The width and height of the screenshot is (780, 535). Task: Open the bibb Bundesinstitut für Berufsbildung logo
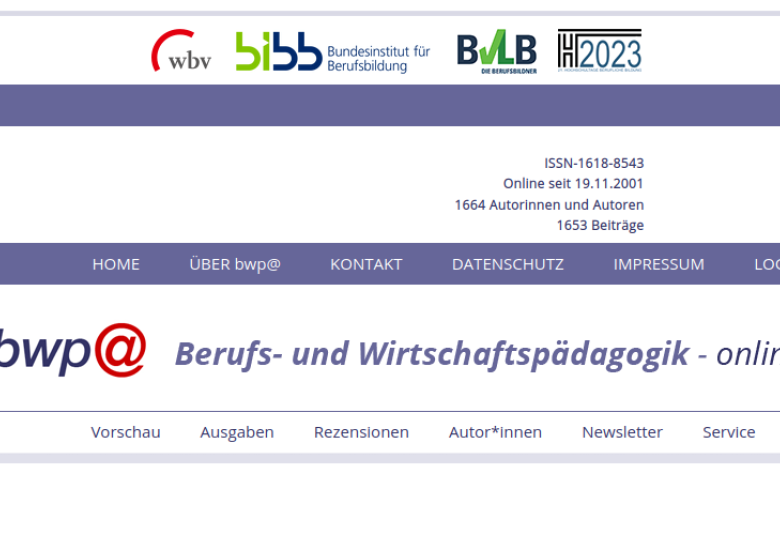[x=333, y=52]
